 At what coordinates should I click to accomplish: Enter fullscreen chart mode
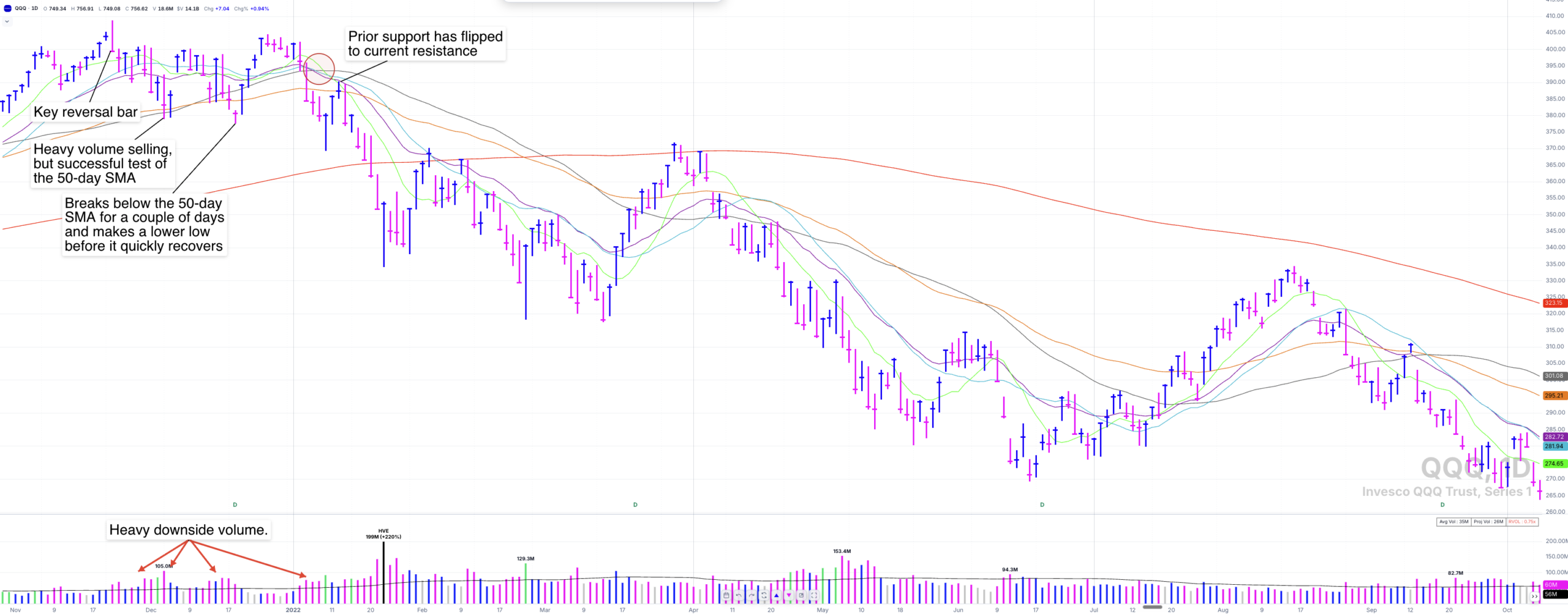[814, 595]
